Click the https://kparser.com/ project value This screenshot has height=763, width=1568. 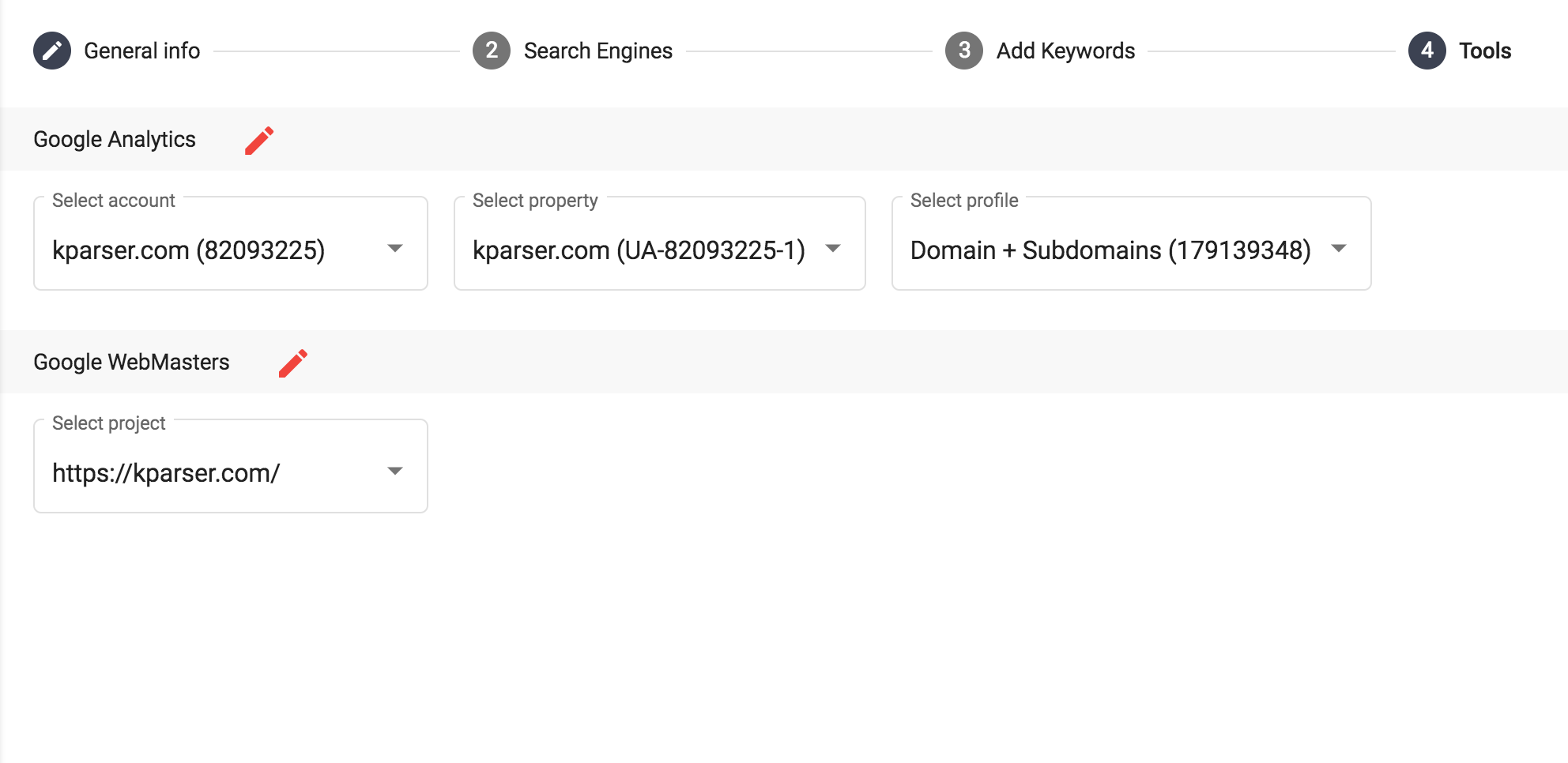coord(166,473)
